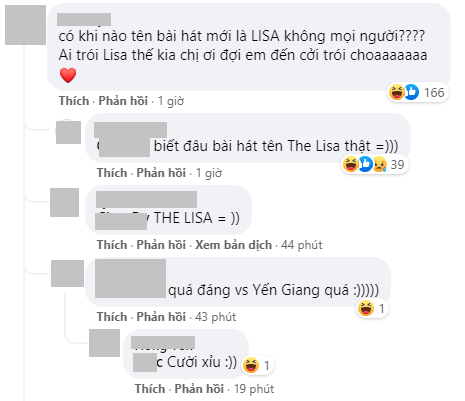Screen dimensions: 465x401
Task: Click Thích under 'The Lisa thật' comment
Action: [x=112, y=173]
